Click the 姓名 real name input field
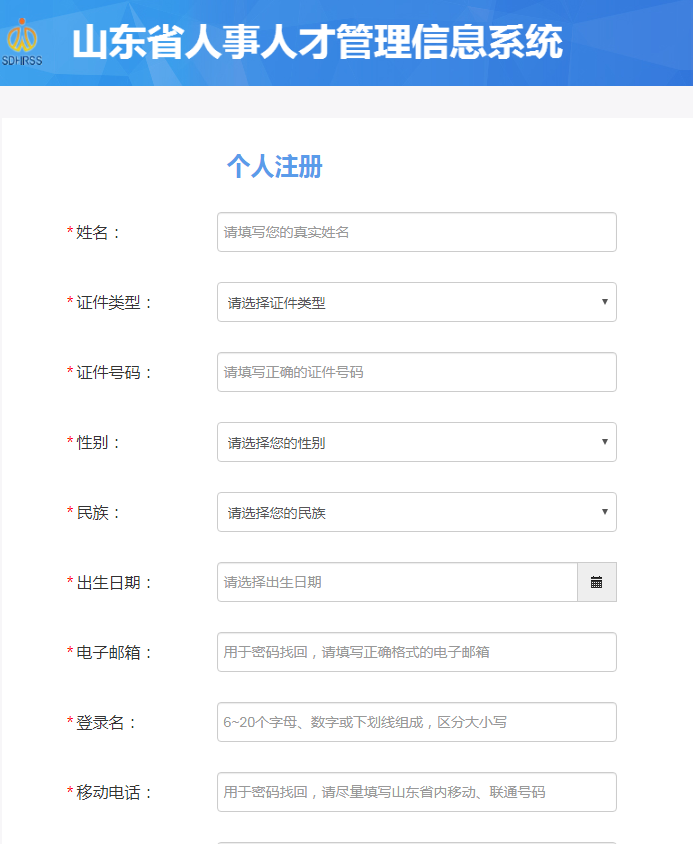The width and height of the screenshot is (693, 844). point(416,232)
